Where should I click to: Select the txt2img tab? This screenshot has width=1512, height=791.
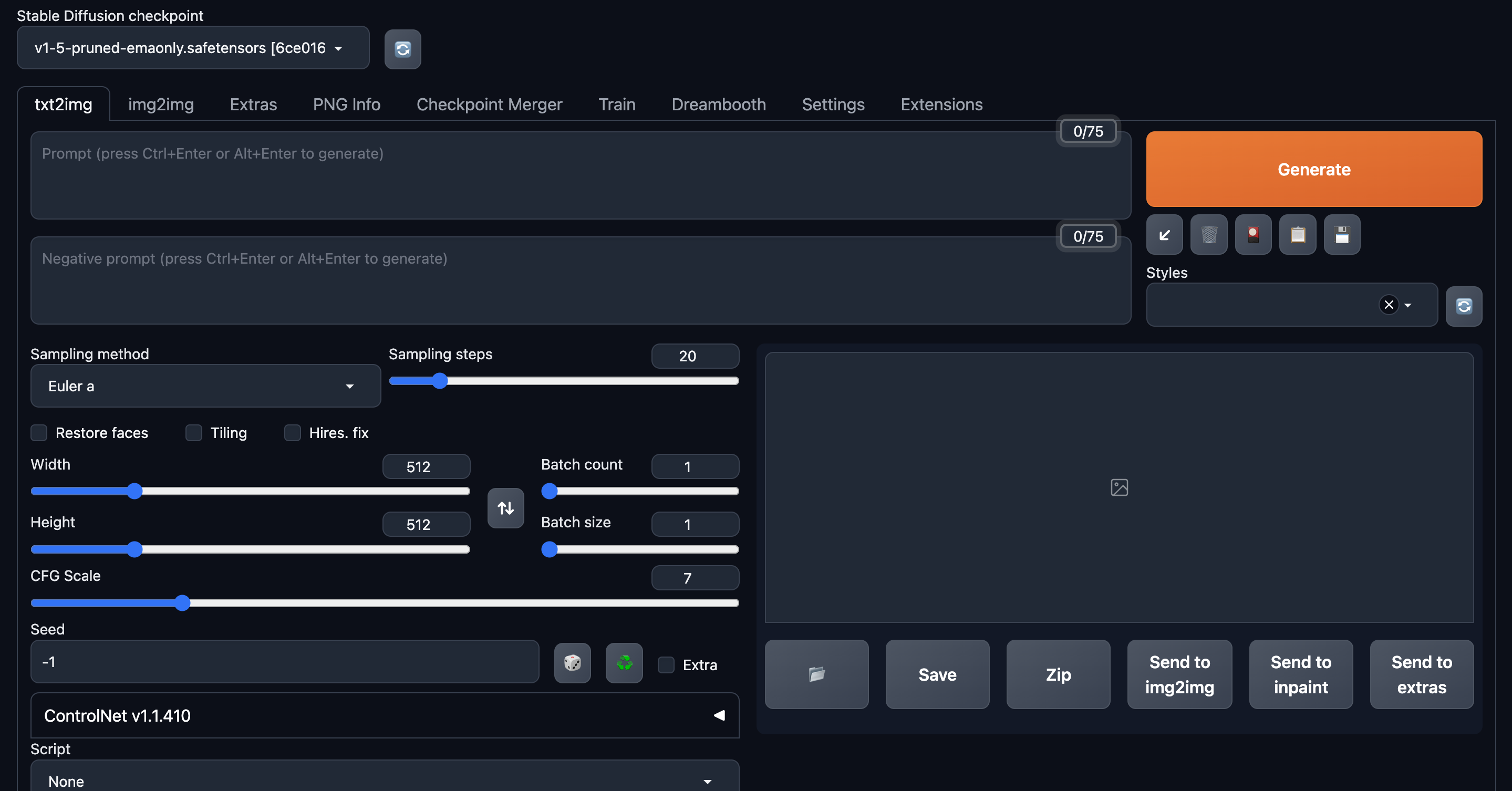64,105
